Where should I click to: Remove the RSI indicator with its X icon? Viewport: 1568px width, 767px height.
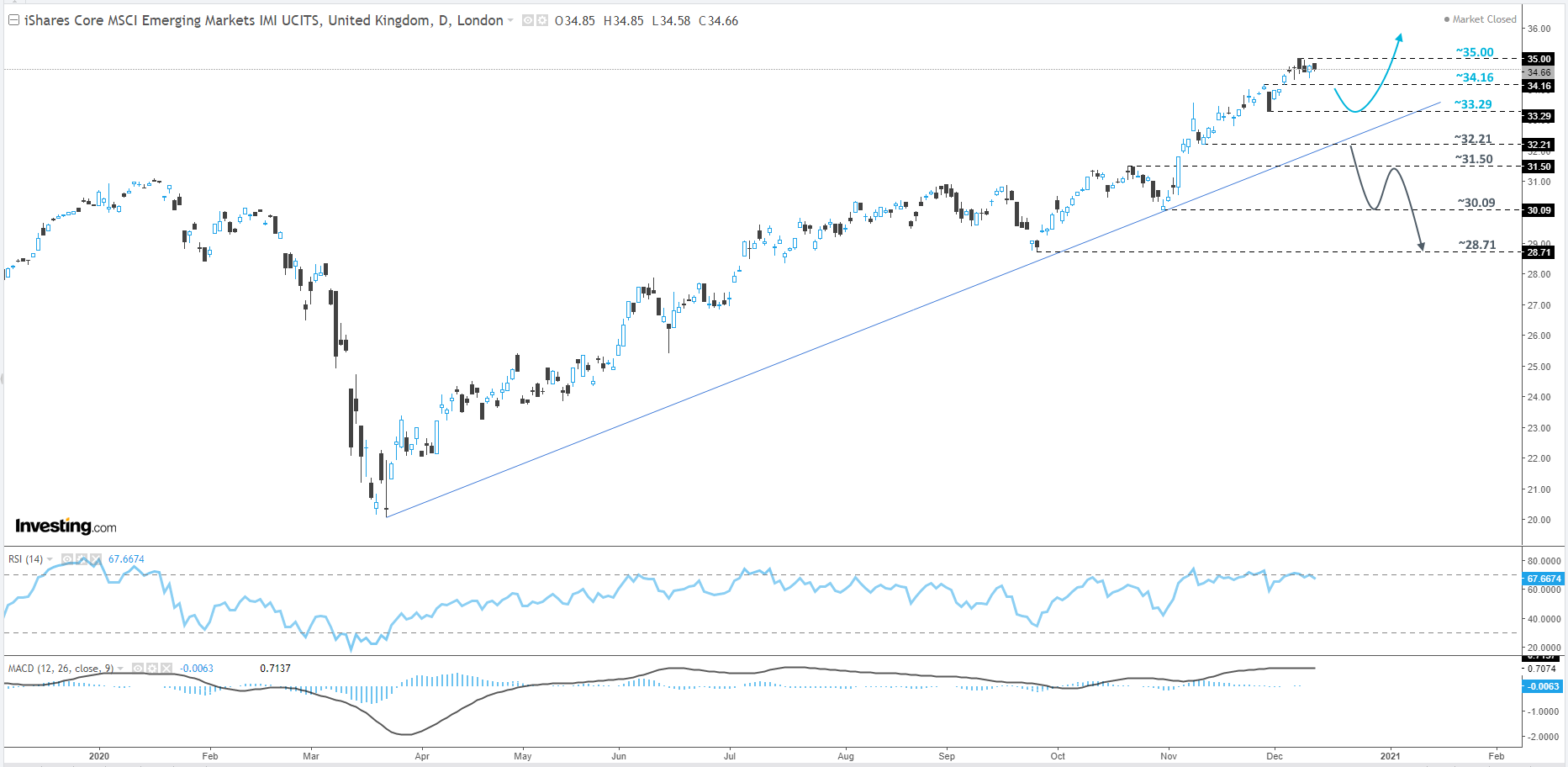tap(95, 559)
